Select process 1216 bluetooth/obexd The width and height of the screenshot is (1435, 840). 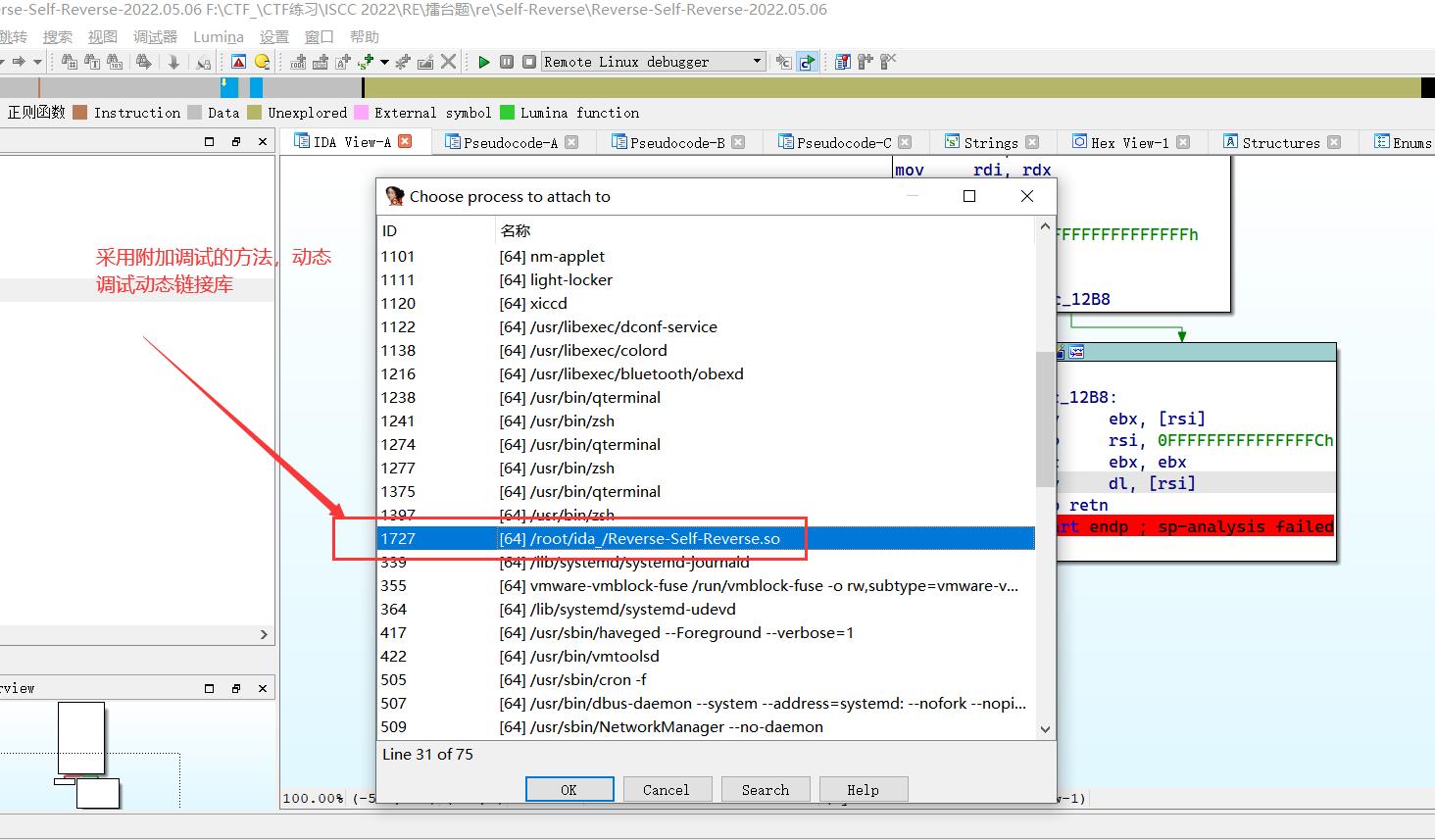(x=706, y=373)
